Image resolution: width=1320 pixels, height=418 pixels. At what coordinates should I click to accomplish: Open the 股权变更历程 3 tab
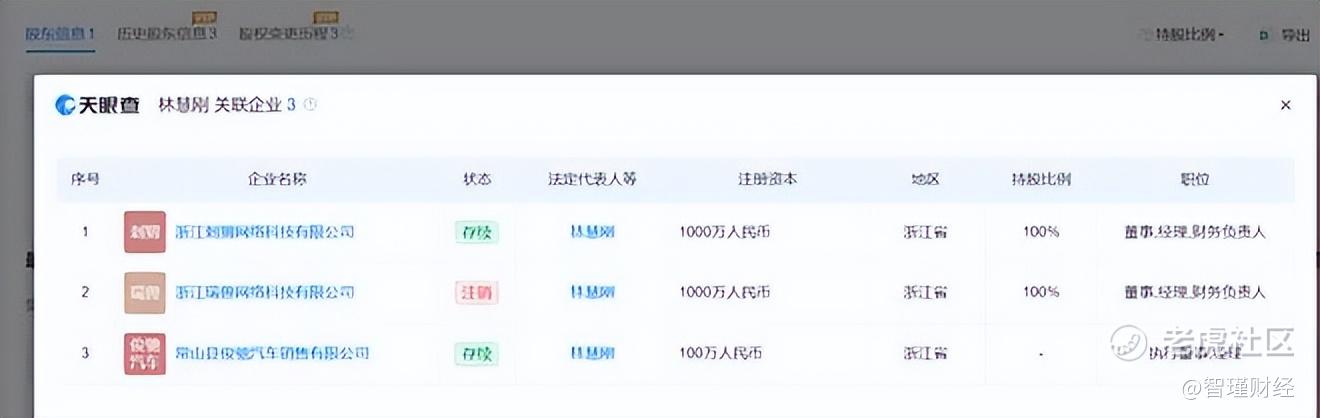tap(296, 34)
